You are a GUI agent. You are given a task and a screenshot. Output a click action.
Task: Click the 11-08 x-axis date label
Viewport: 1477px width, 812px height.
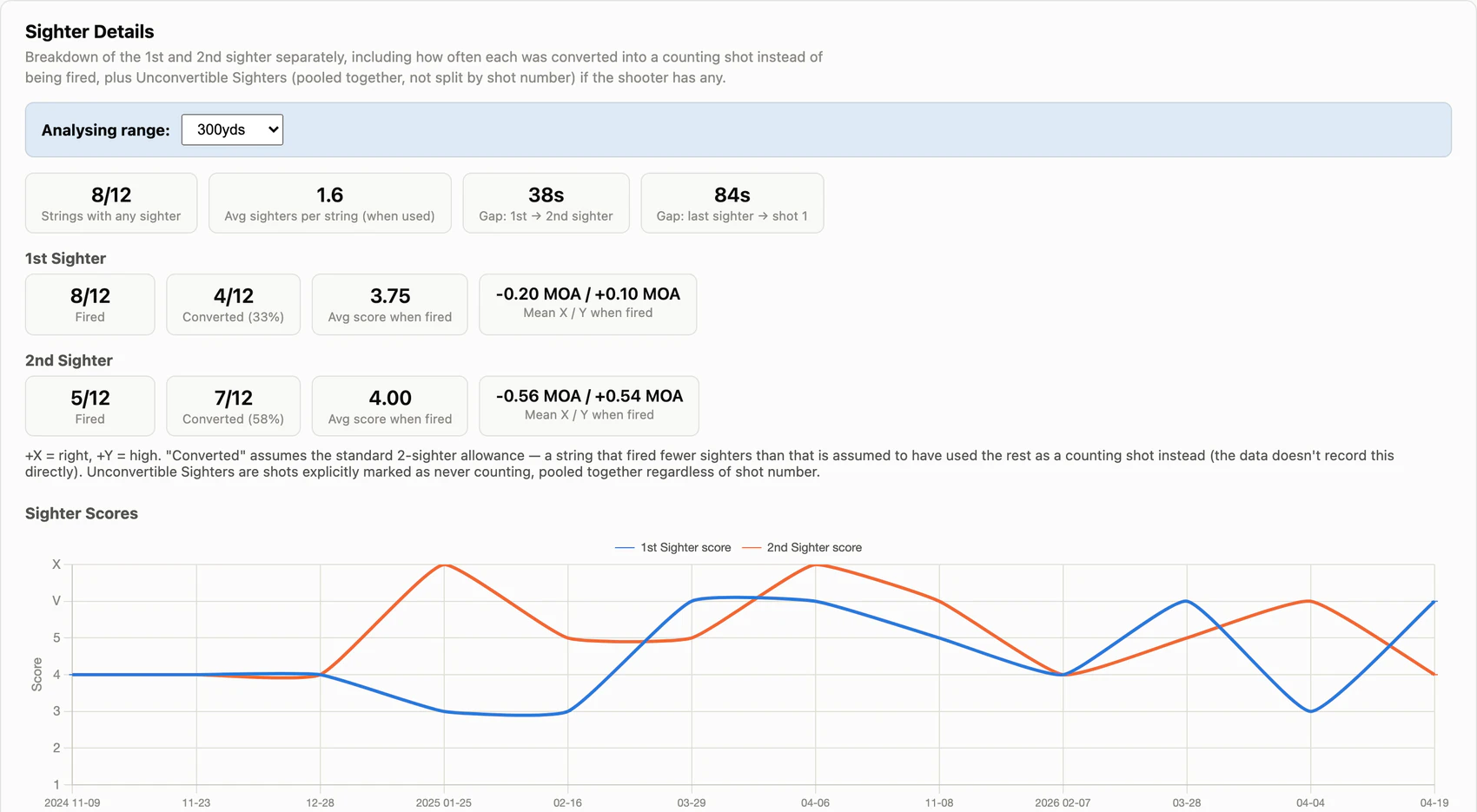939,802
